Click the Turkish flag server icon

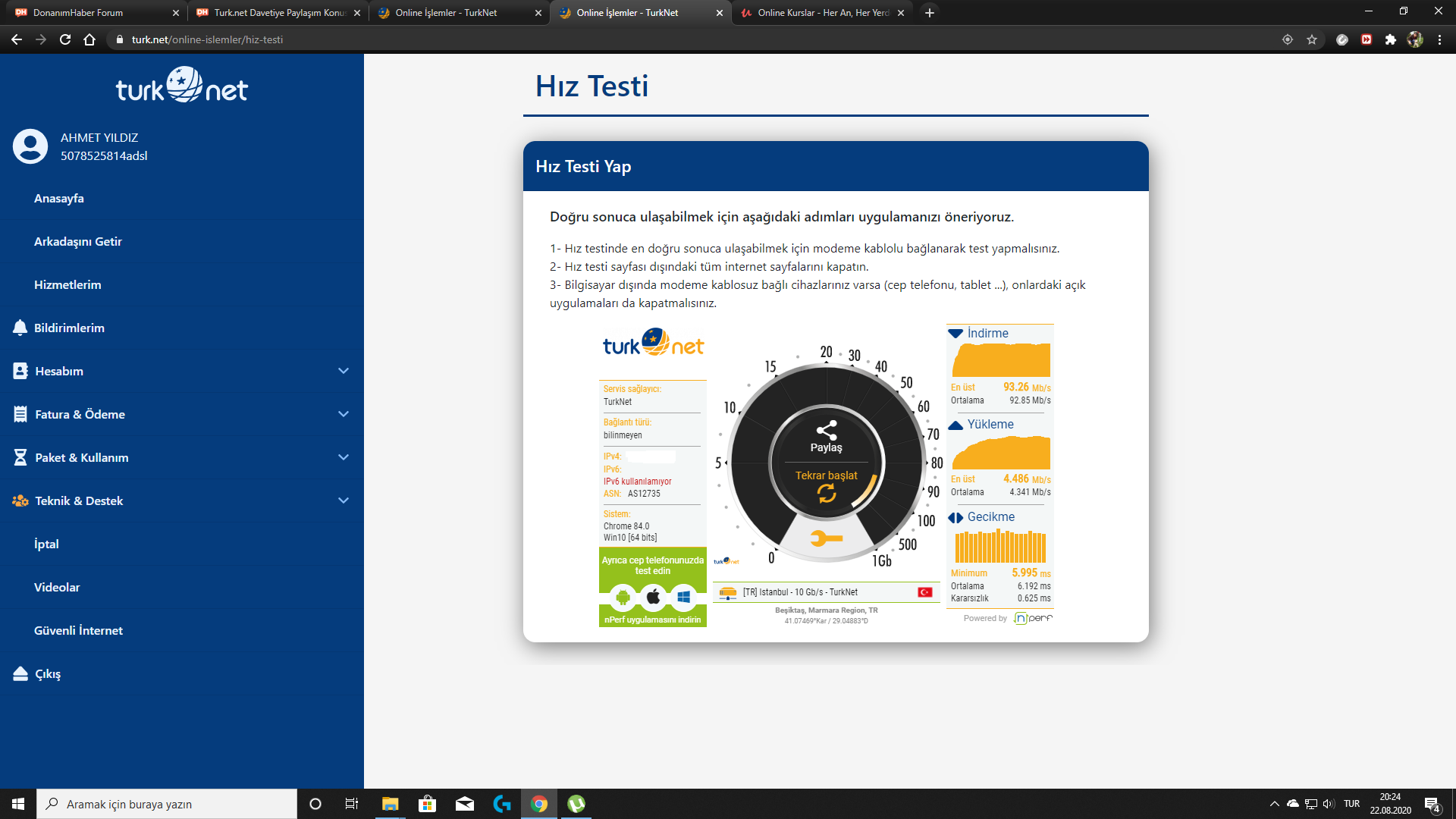(925, 592)
